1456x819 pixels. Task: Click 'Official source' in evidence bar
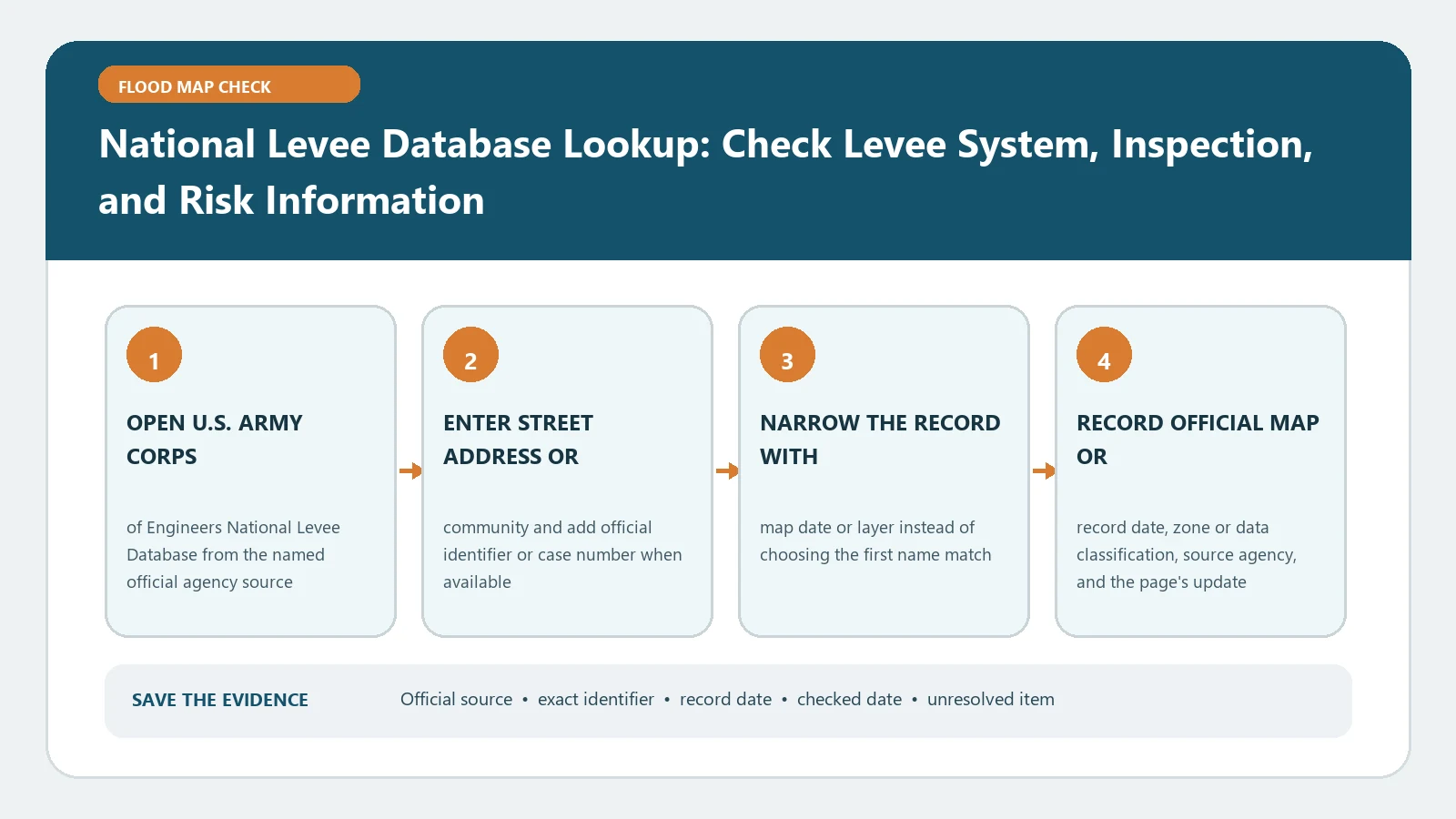coord(457,699)
